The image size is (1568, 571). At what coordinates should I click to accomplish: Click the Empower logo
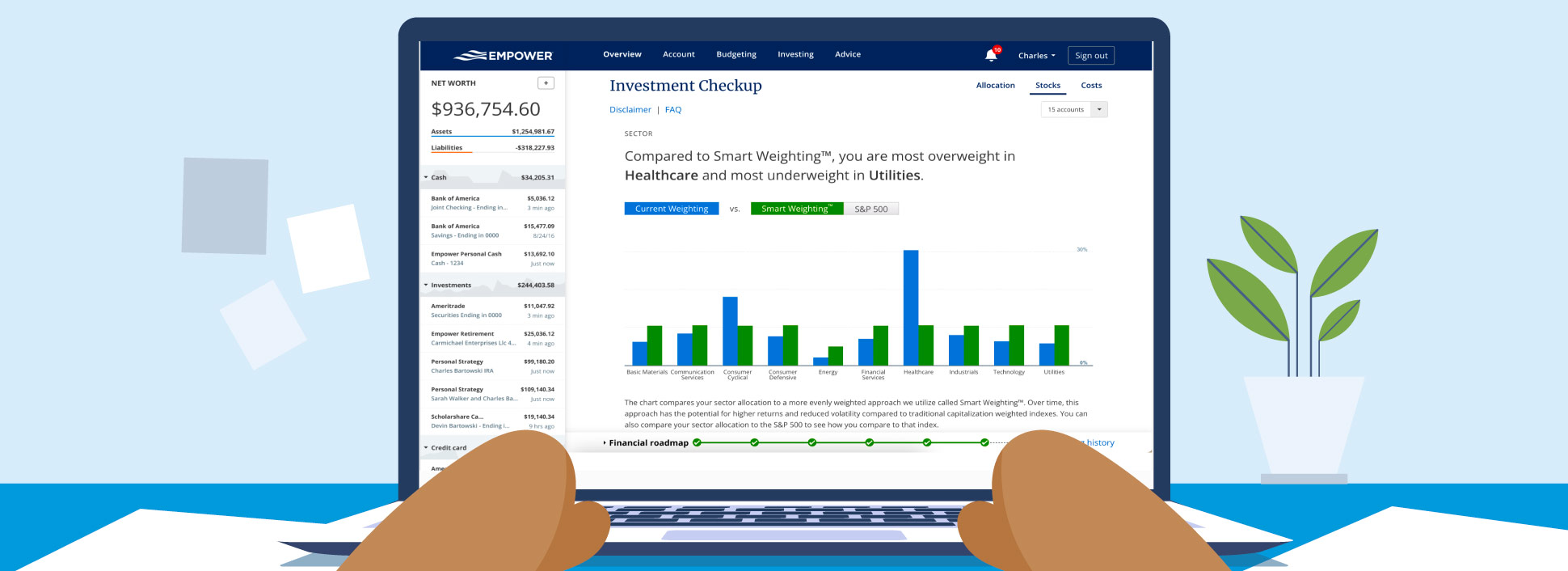tap(503, 56)
